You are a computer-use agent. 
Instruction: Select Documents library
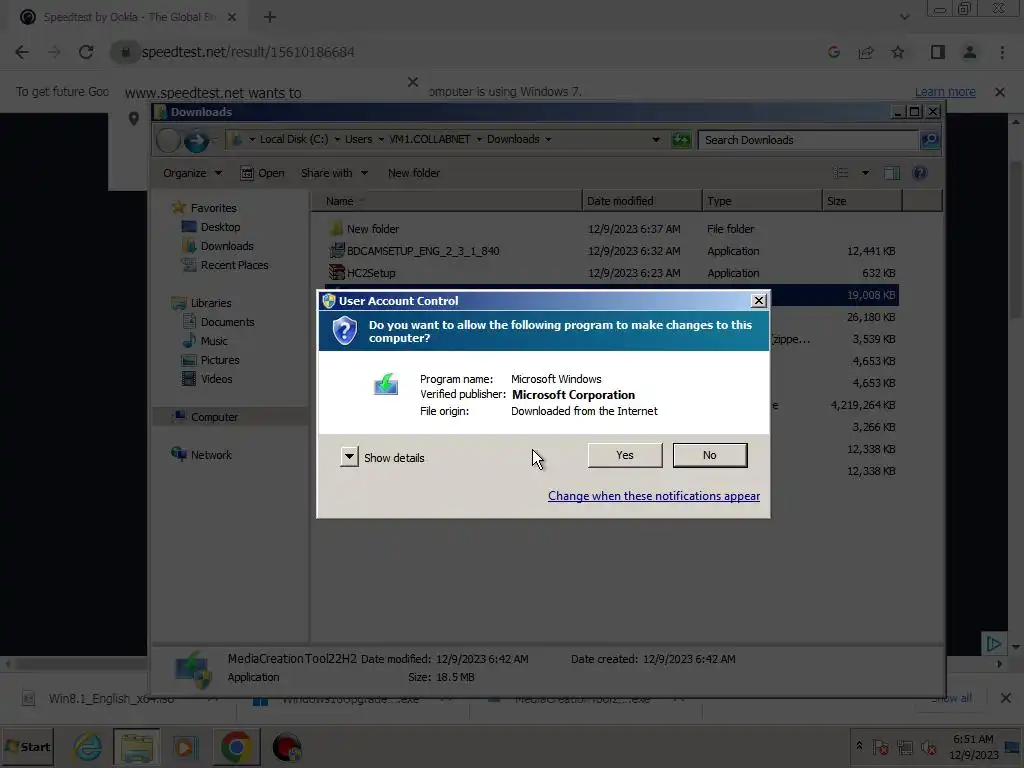click(219, 321)
